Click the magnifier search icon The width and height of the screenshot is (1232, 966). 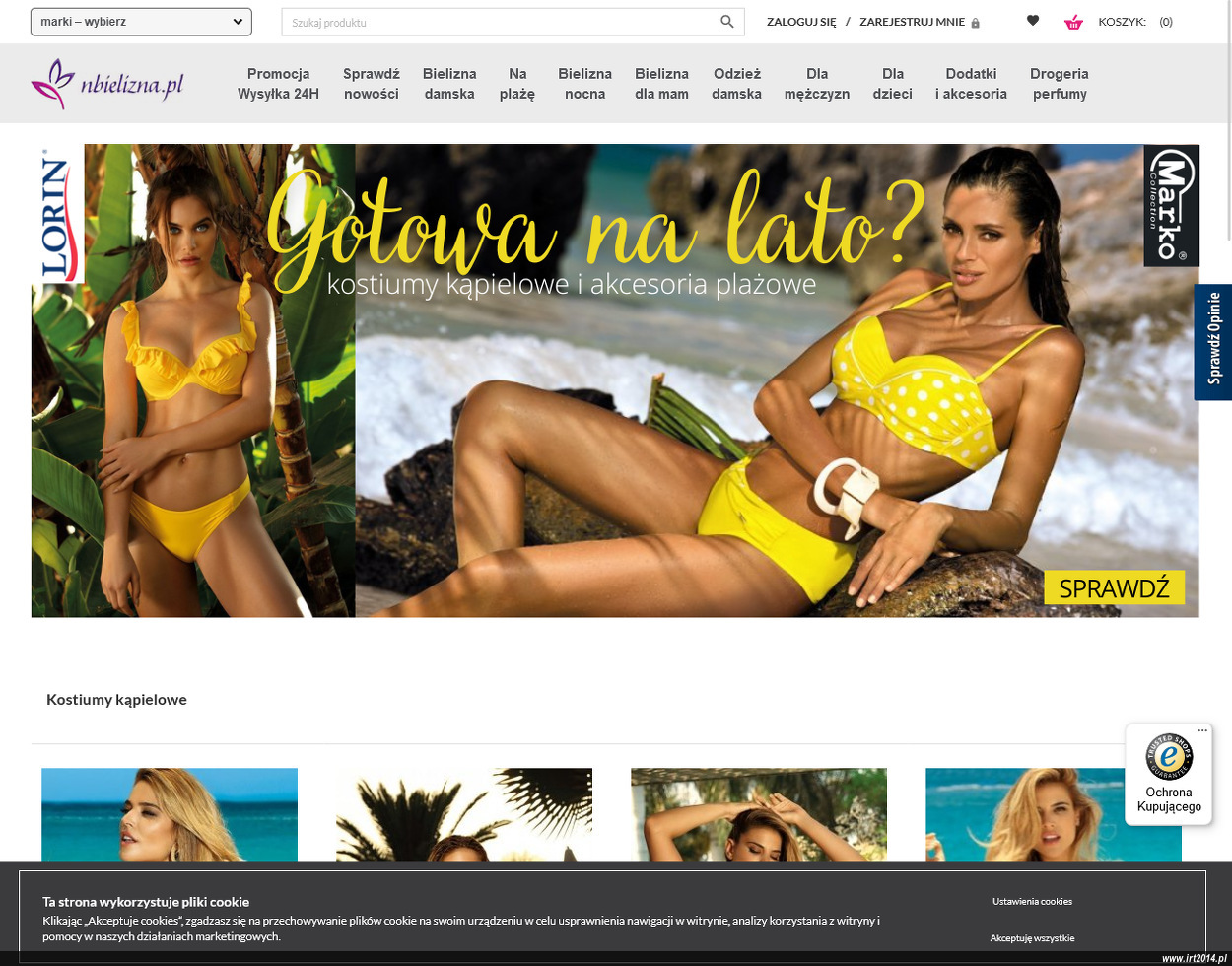727,22
